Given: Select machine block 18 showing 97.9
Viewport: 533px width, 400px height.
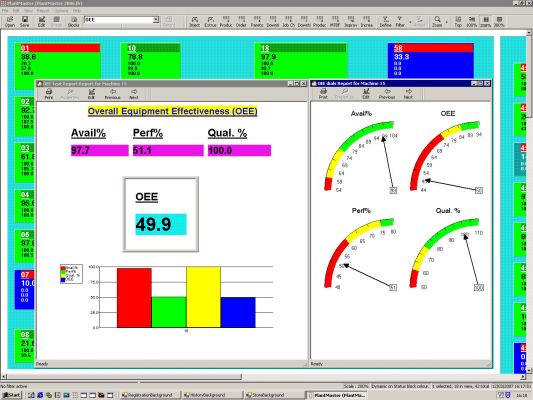Looking at the screenshot, I should (x=301, y=61).
